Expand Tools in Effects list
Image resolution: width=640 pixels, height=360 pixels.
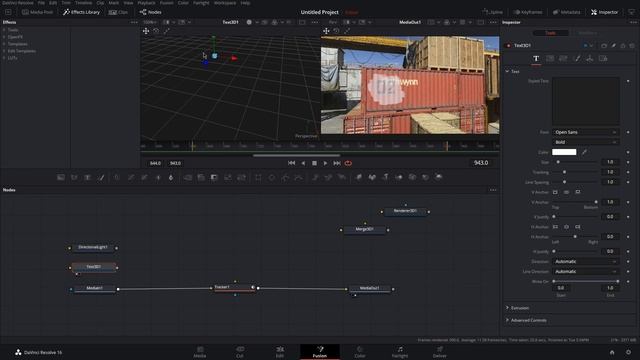[x=4, y=30]
